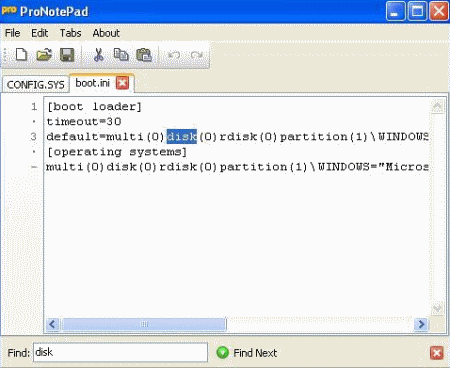
Task: Click line number 1 in gutter
Action: (x=34, y=107)
